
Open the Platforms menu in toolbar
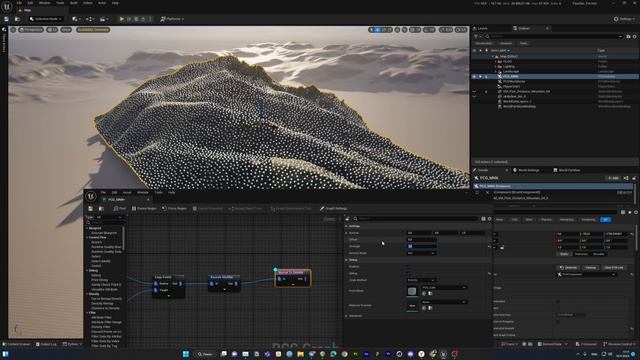click(x=172, y=19)
